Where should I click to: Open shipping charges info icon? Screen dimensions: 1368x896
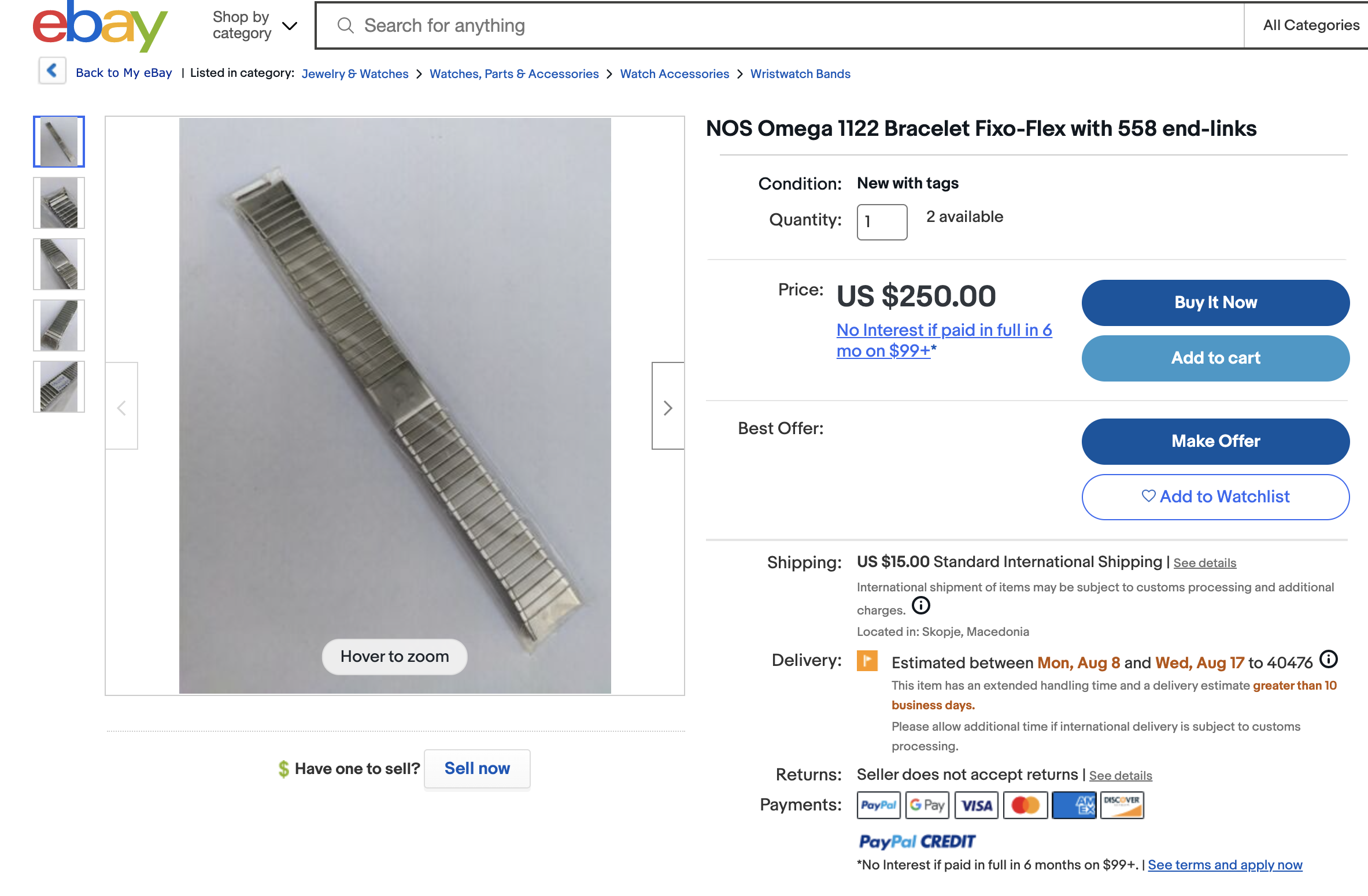[920, 606]
